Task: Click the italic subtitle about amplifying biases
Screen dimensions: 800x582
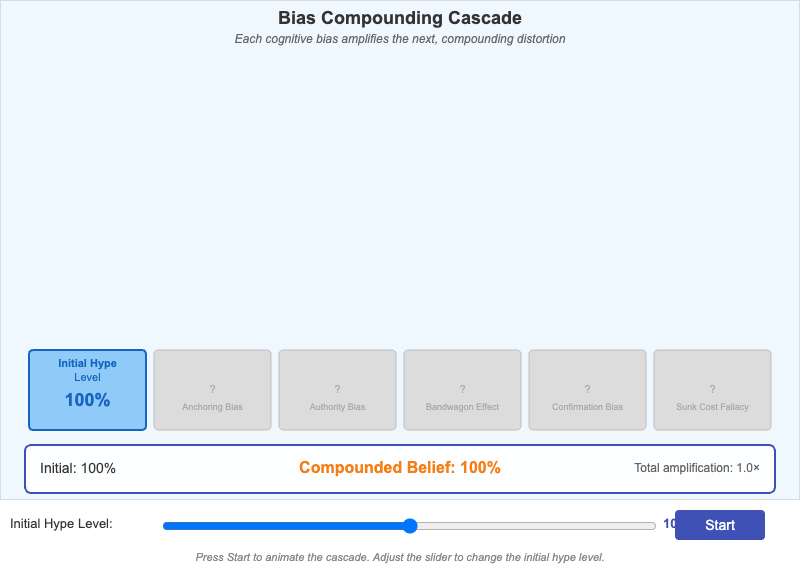Action: (x=400, y=39)
